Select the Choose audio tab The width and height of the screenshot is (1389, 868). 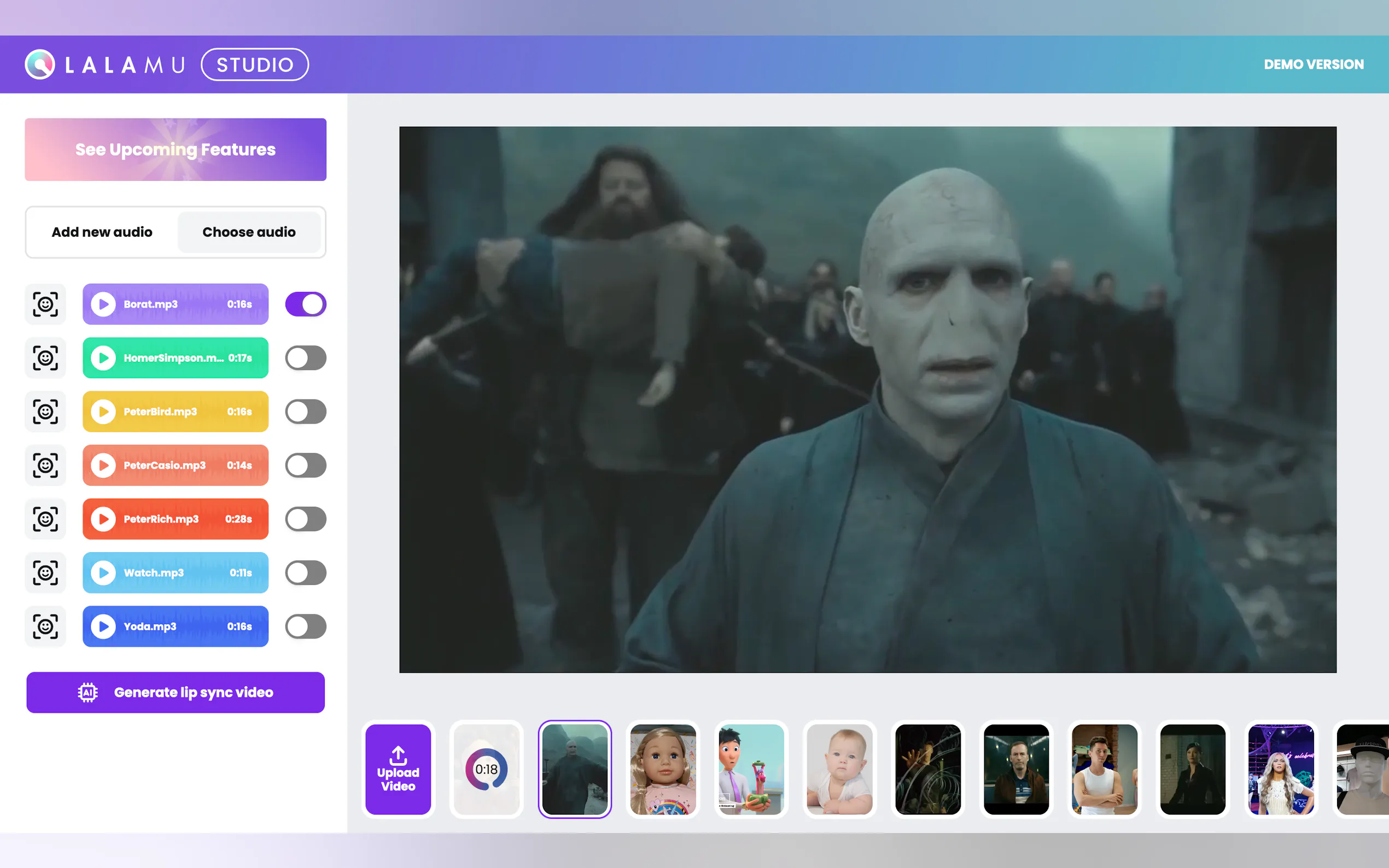click(x=249, y=232)
